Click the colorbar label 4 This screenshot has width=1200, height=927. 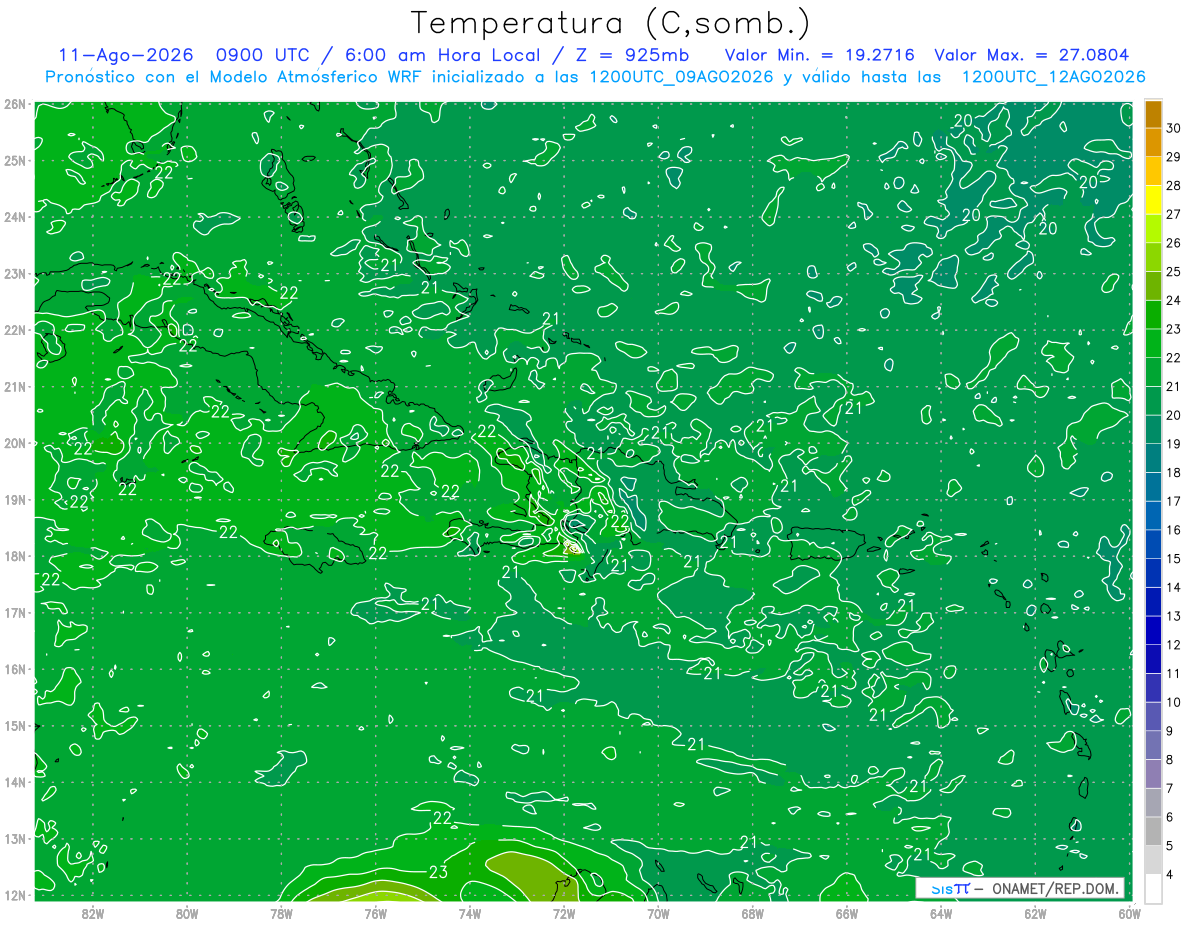[x=1170, y=875]
